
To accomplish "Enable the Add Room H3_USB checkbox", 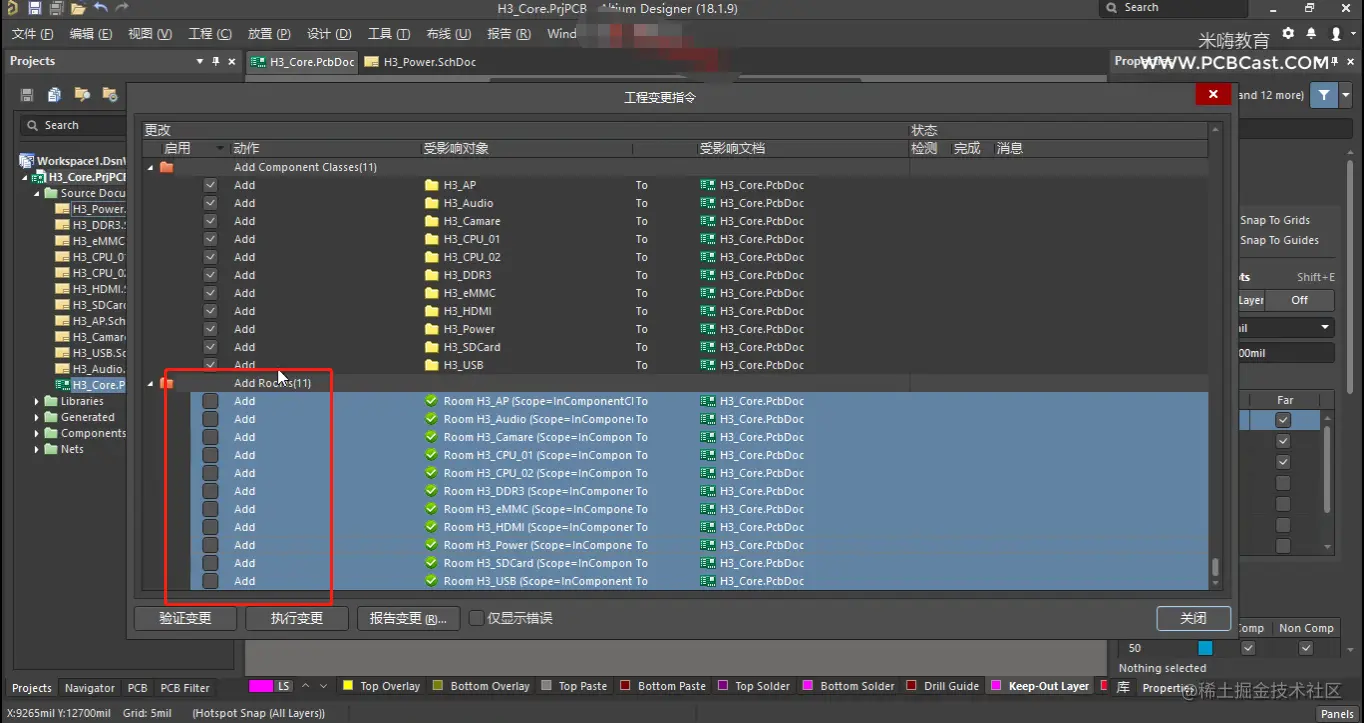I will (x=210, y=581).
